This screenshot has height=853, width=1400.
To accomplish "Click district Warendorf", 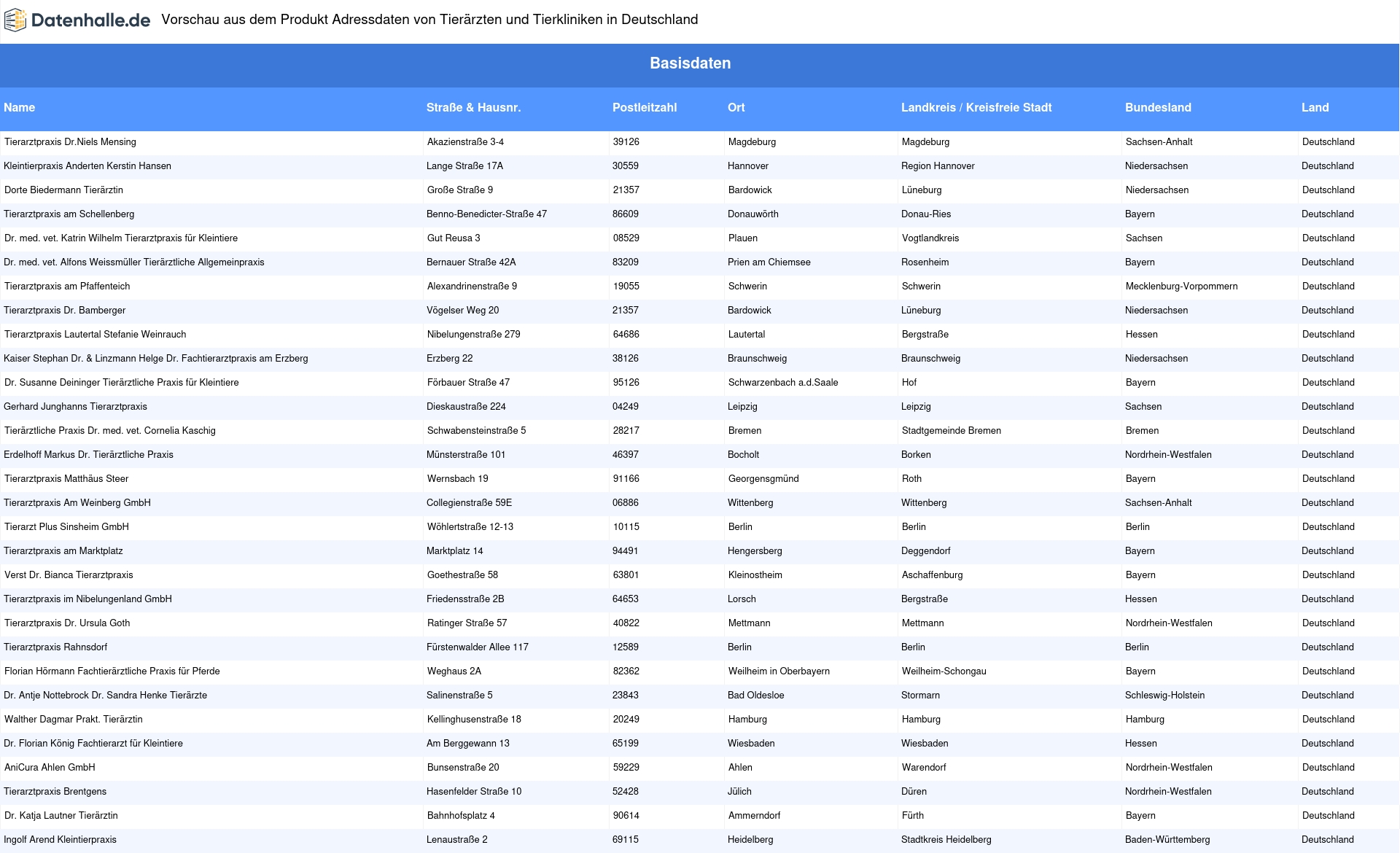I will click(x=924, y=768).
